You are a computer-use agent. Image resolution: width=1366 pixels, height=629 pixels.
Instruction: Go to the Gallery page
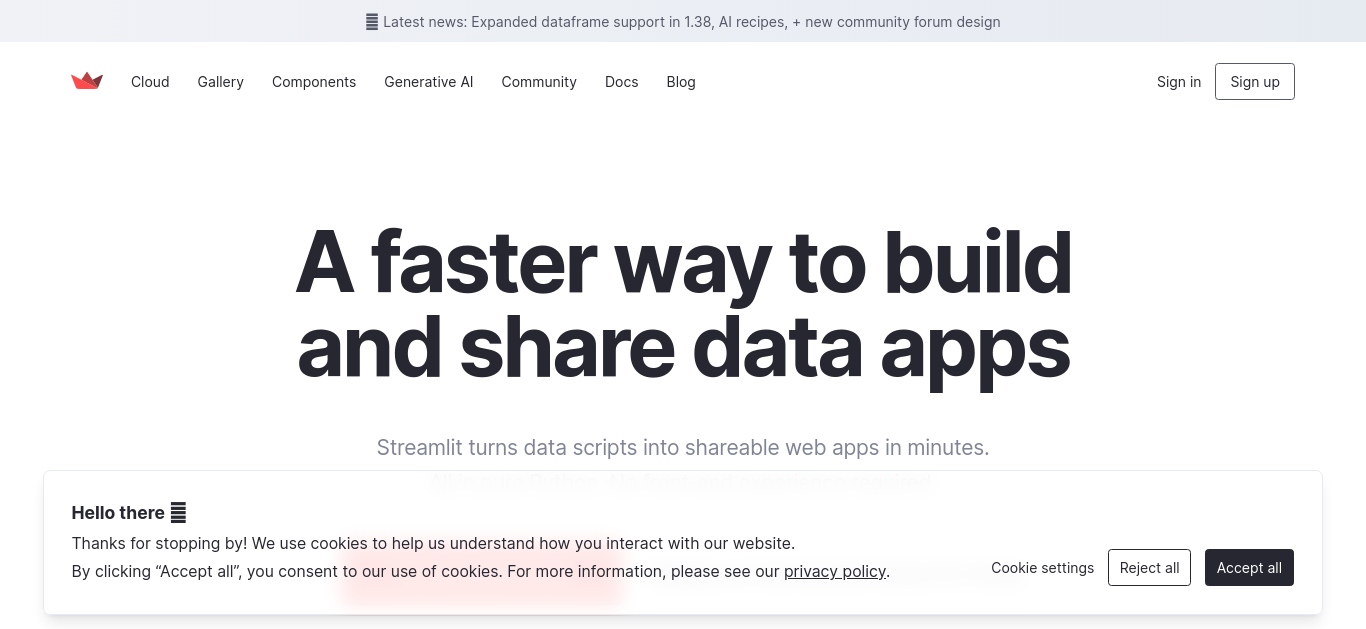(220, 82)
